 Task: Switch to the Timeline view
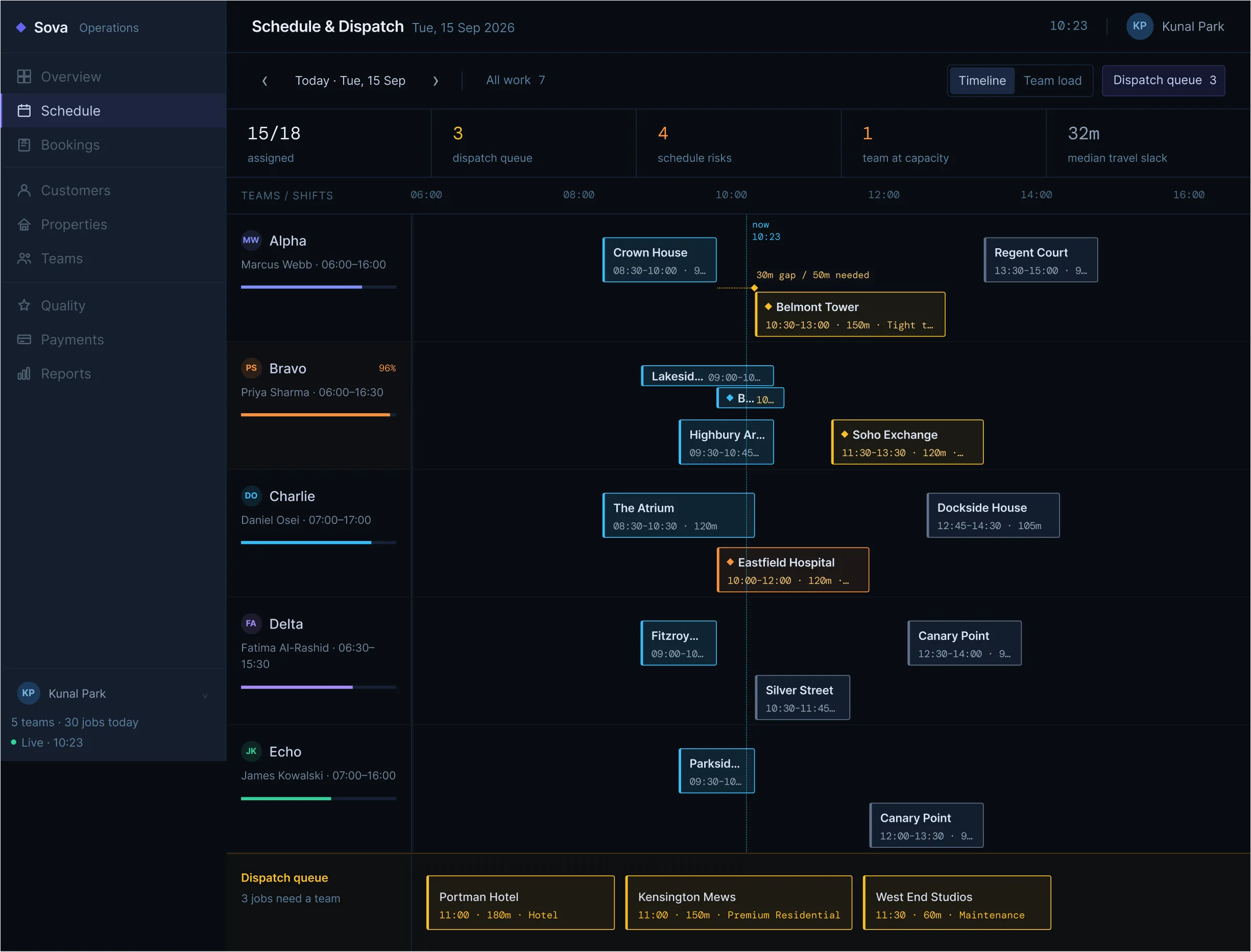[982, 81]
